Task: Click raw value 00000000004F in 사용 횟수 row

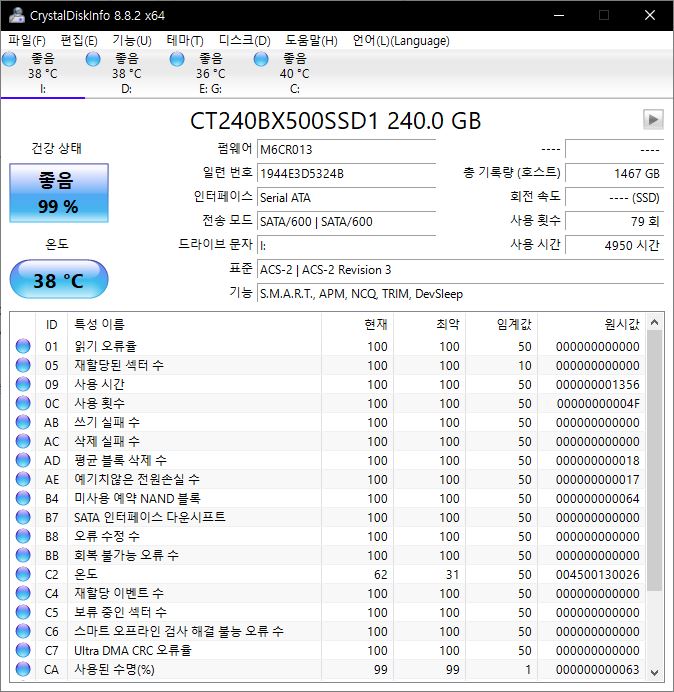Action: [598, 403]
